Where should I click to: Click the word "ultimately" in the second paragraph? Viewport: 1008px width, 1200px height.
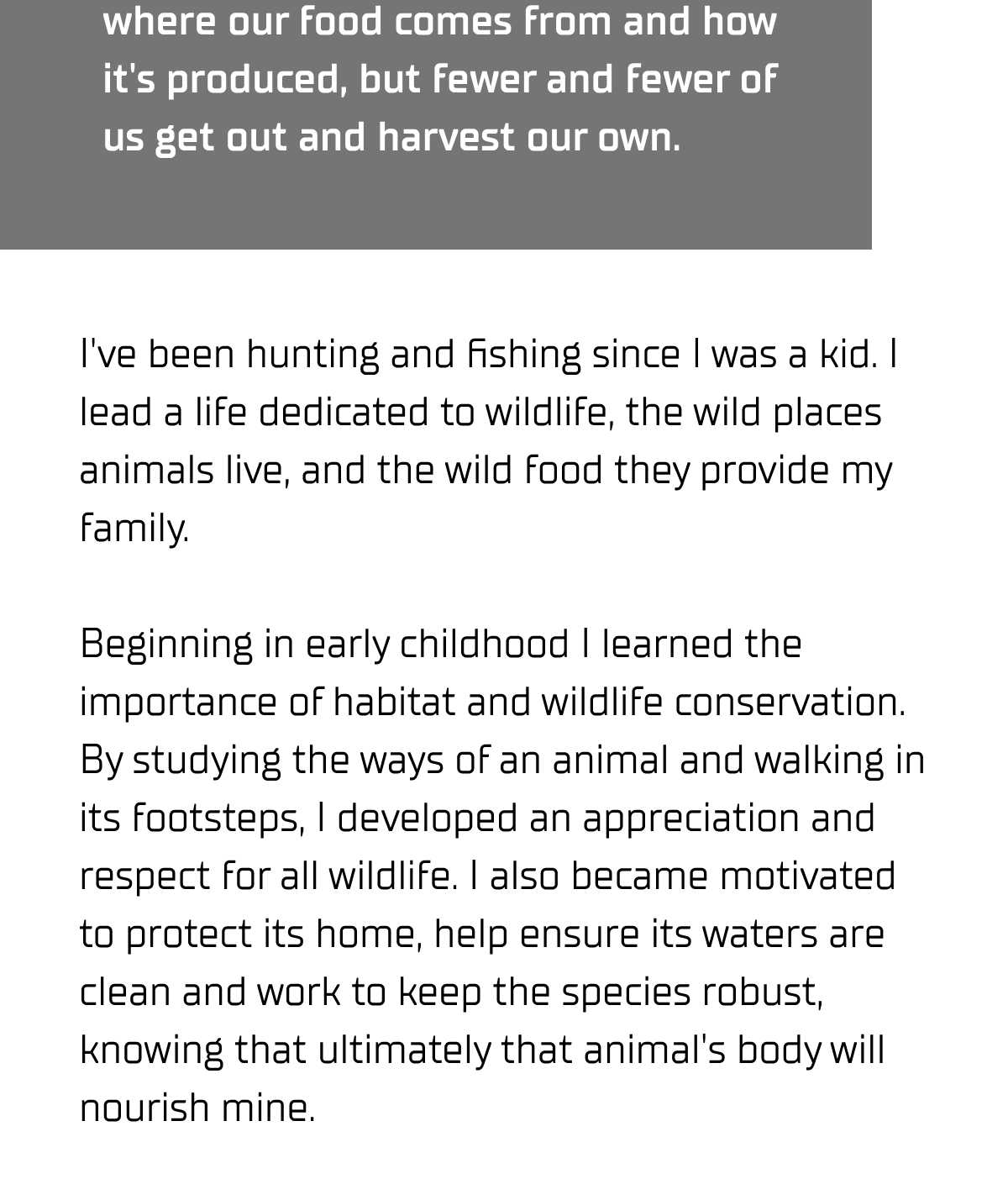(404, 1050)
